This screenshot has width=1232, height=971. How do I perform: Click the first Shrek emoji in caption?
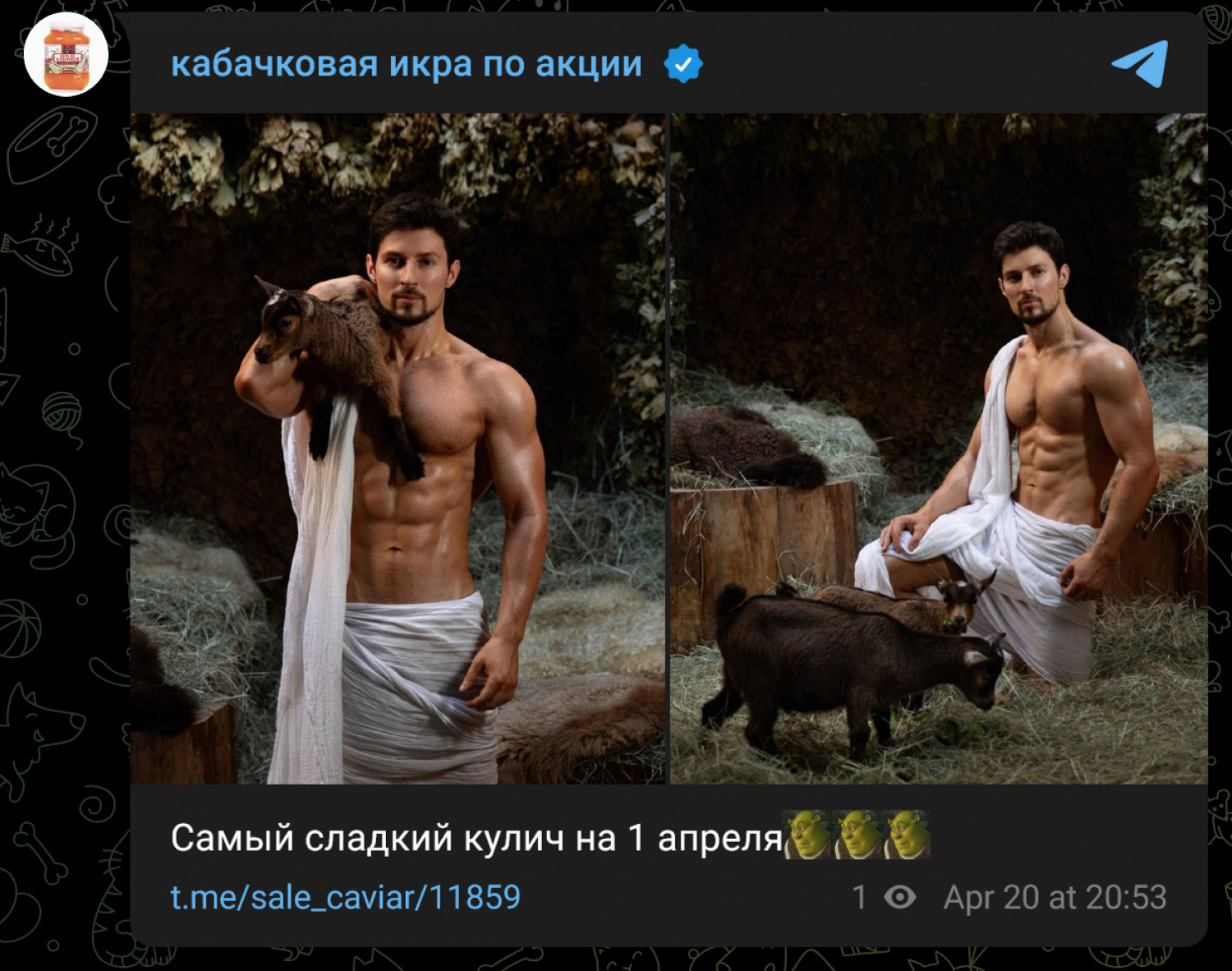(807, 835)
